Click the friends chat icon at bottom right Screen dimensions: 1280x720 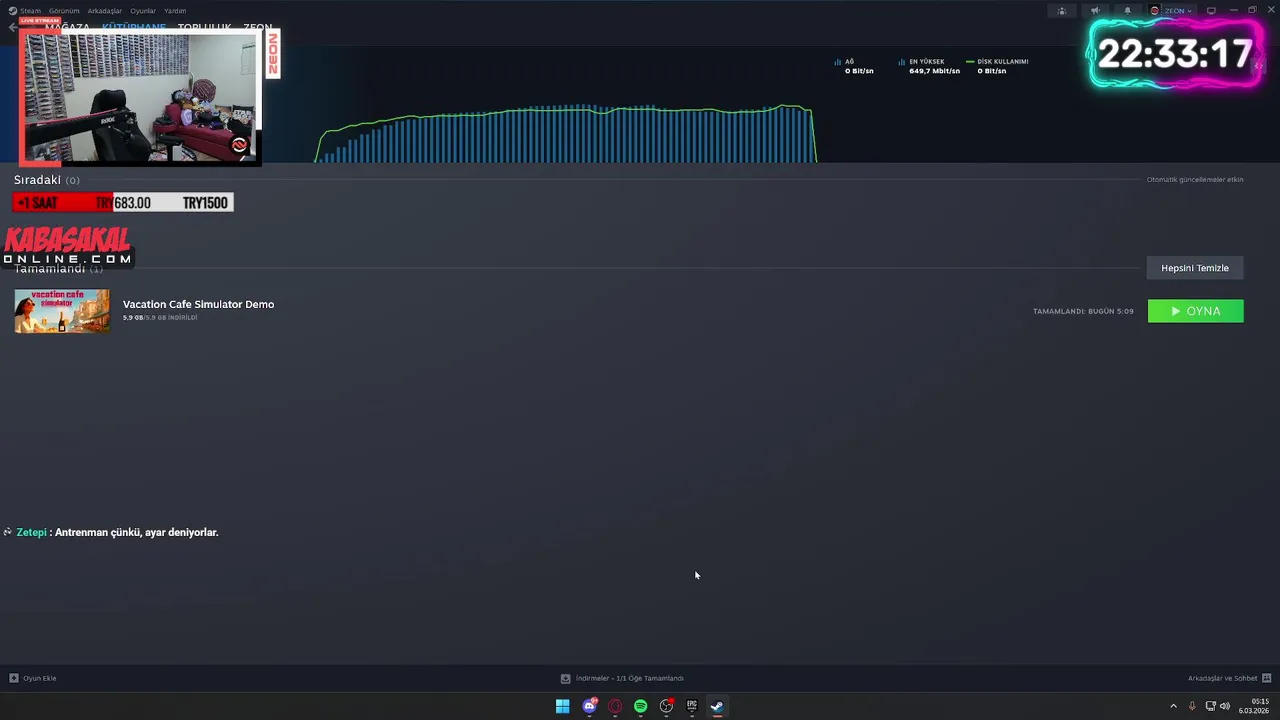[x=1267, y=678]
